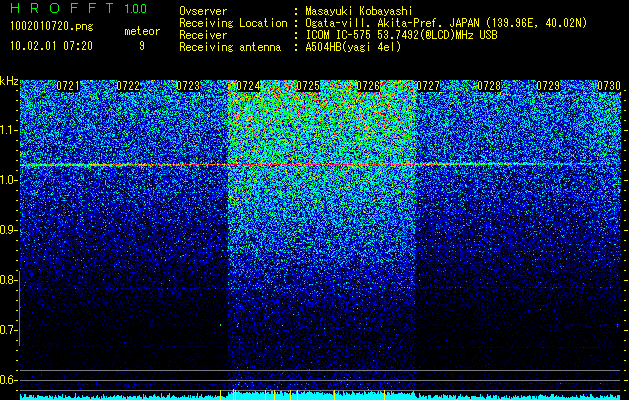Screen dimensions: 629x400
Task: Click the kHz axis unit label
Action: (9, 81)
